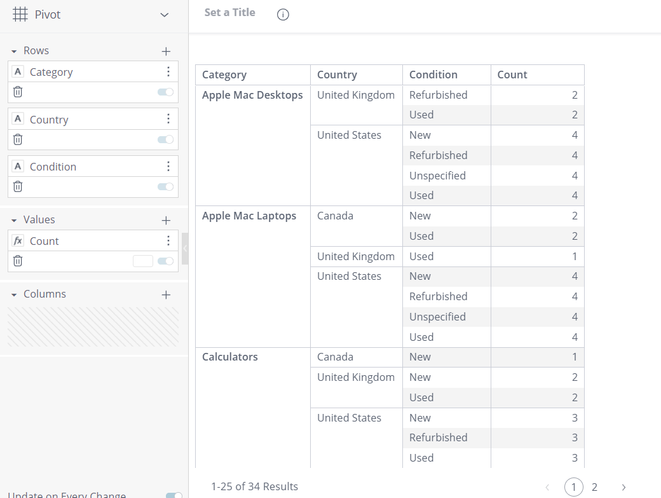
Task: Click the Condition column header
Action: (447, 75)
